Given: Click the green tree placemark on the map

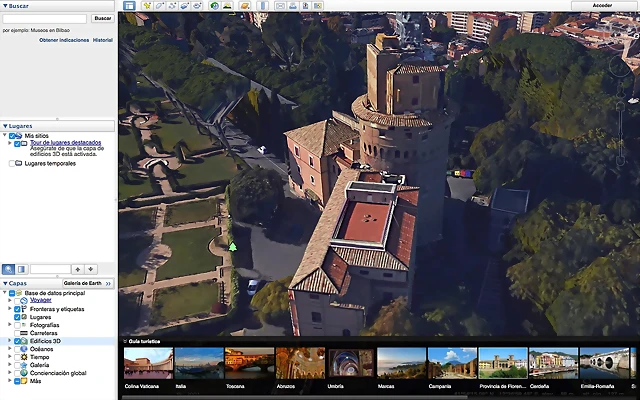Looking at the screenshot, I should [233, 247].
